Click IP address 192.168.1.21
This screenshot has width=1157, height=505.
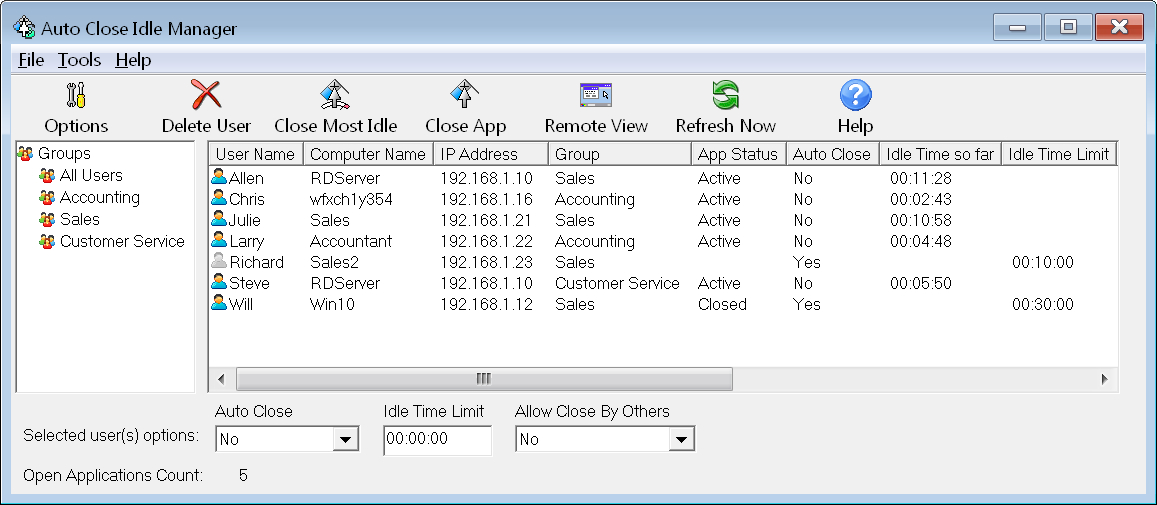coord(486,220)
